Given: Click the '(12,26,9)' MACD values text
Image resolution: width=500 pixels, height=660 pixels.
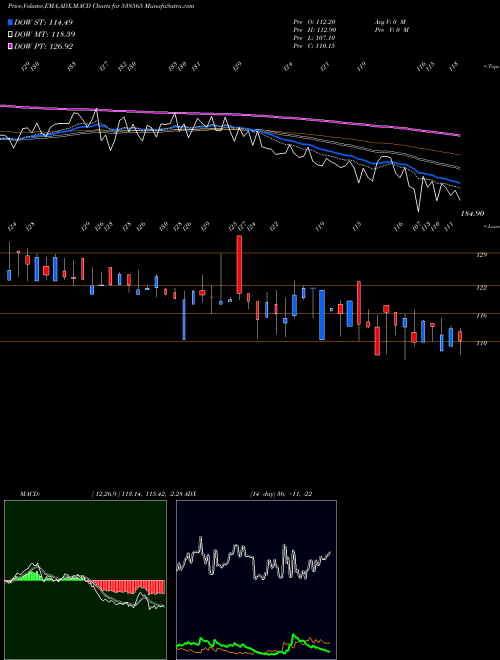Looking at the screenshot, I should coord(138,494).
